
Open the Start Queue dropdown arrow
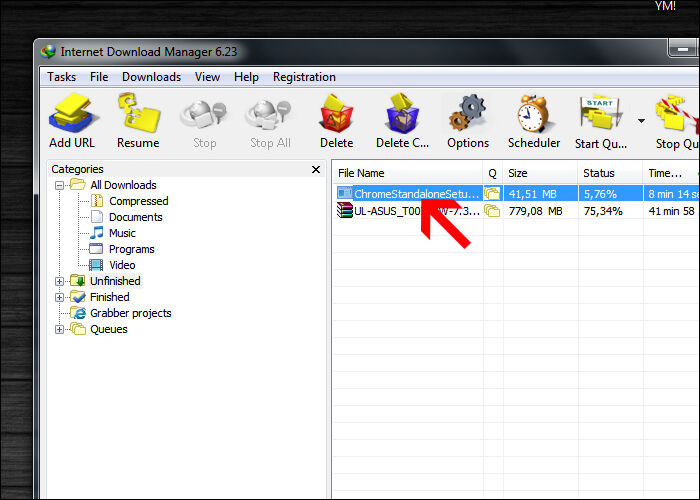642,121
